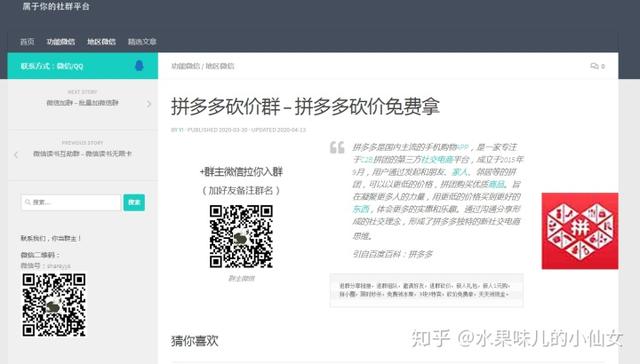Open previous story 微信读书互助群 link
This screenshot has width=640, height=364.
82,154
